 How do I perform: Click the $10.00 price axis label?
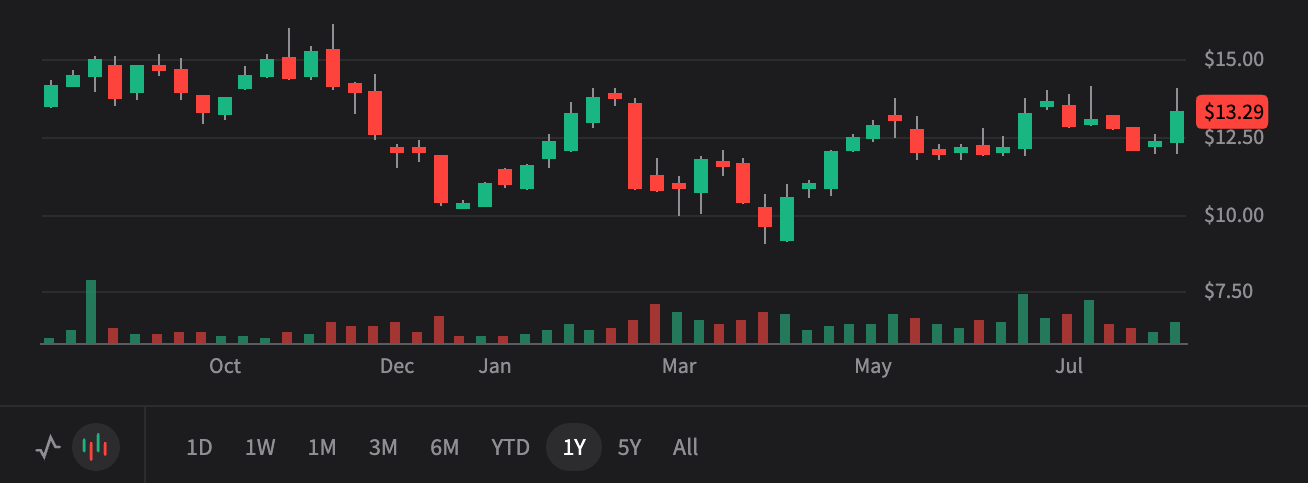click(1234, 215)
